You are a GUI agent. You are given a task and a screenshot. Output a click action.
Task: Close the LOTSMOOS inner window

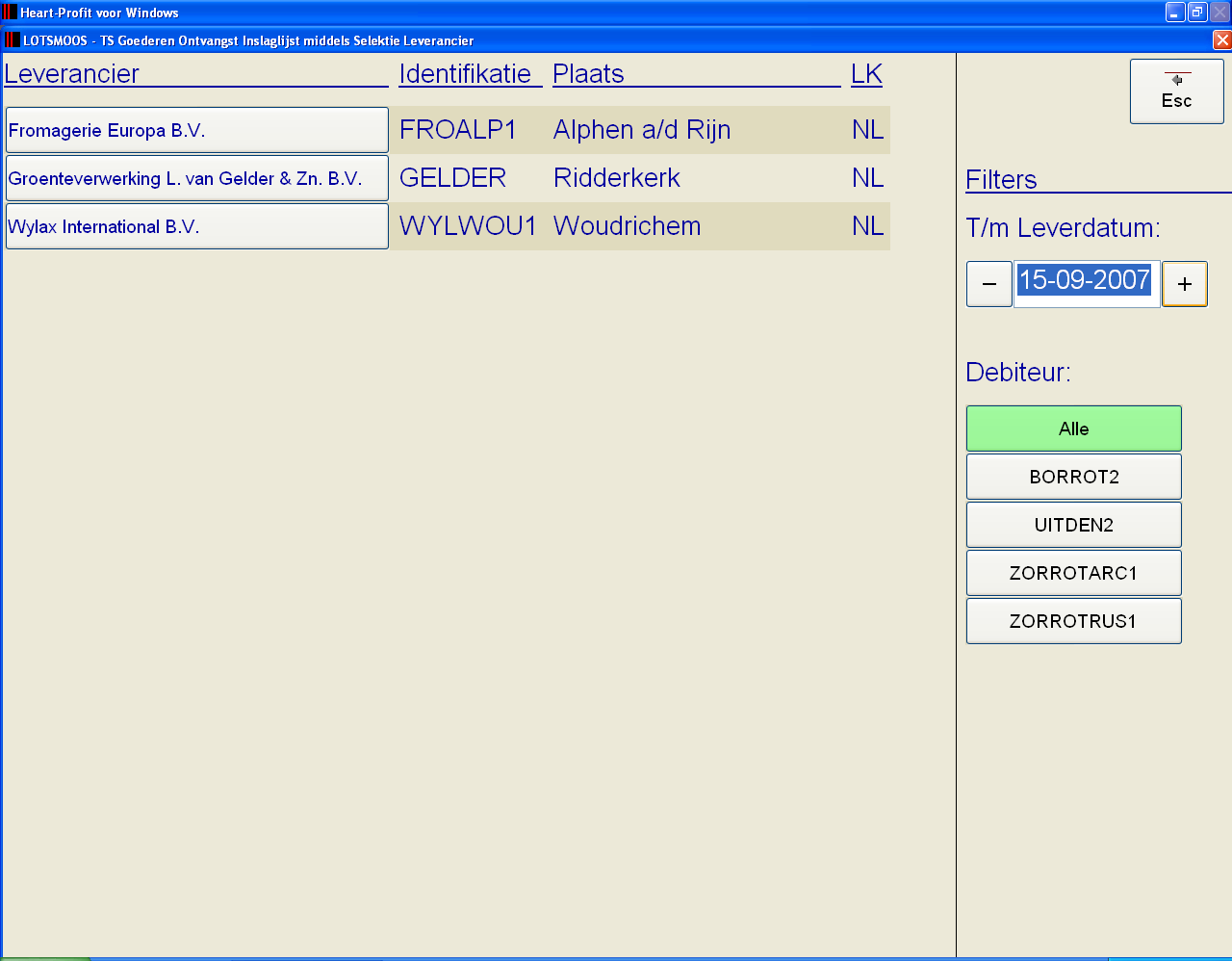pos(1221,40)
